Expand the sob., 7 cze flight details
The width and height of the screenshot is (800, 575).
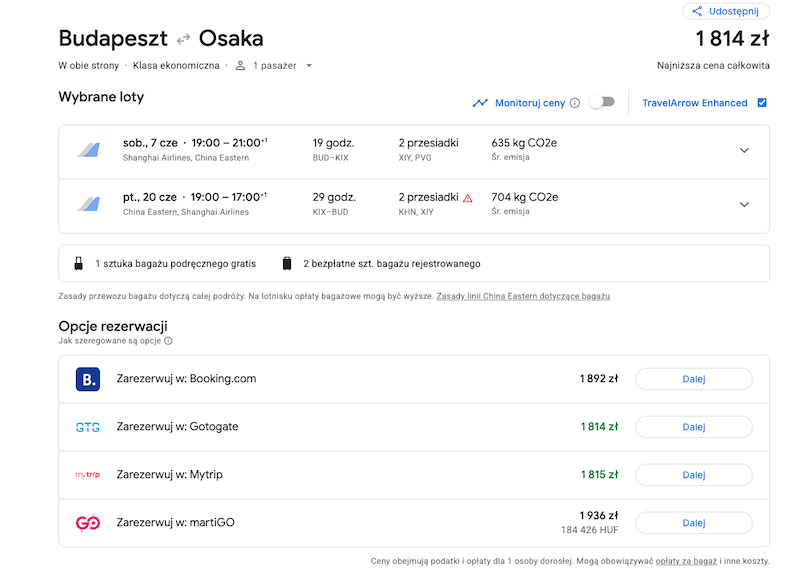tap(744, 151)
